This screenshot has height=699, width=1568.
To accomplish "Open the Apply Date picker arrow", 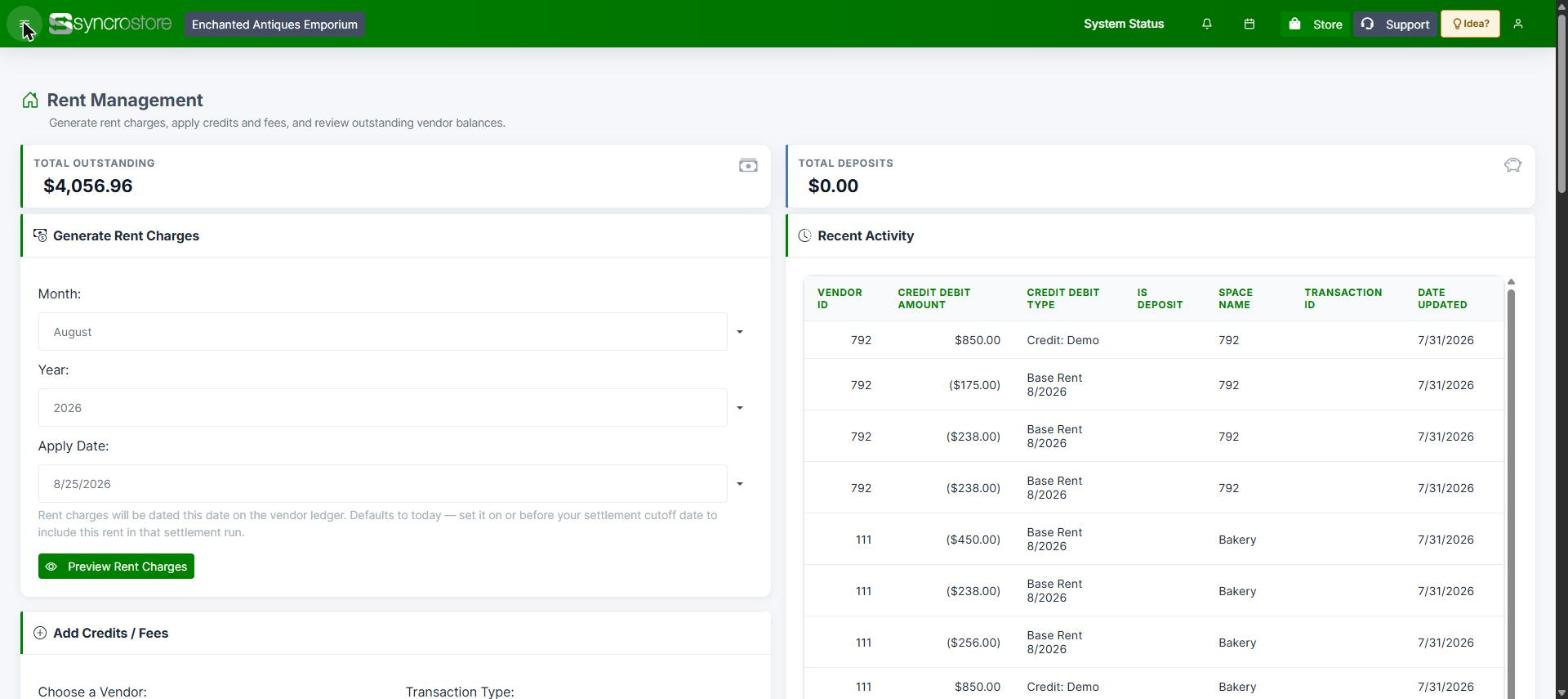I will point(740,484).
